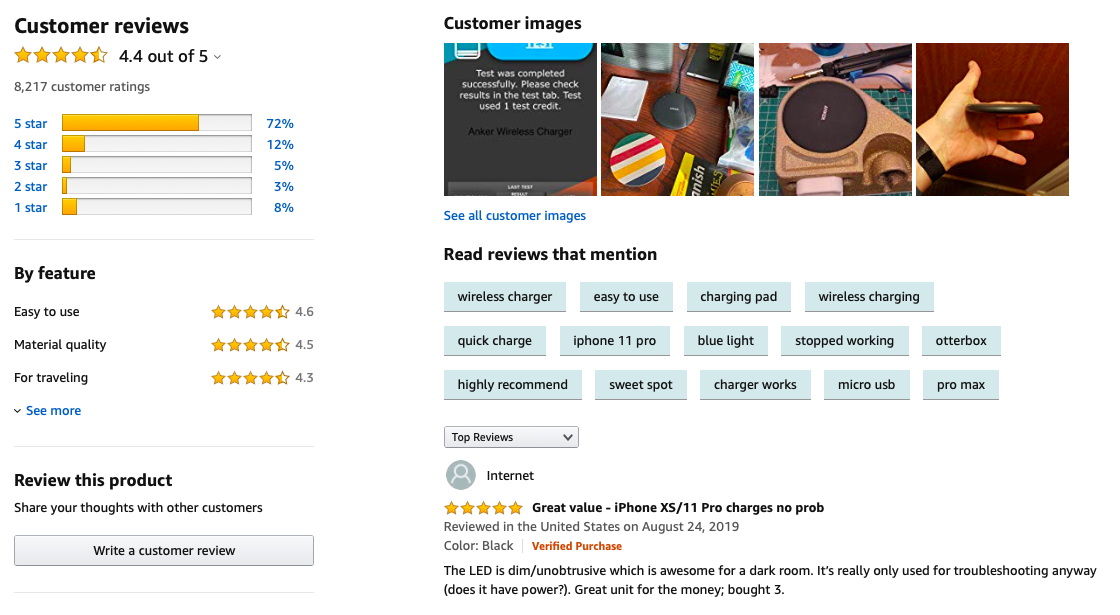1120x615 pixels.
Task: Click the 5 star ratings link
Action: (x=30, y=124)
